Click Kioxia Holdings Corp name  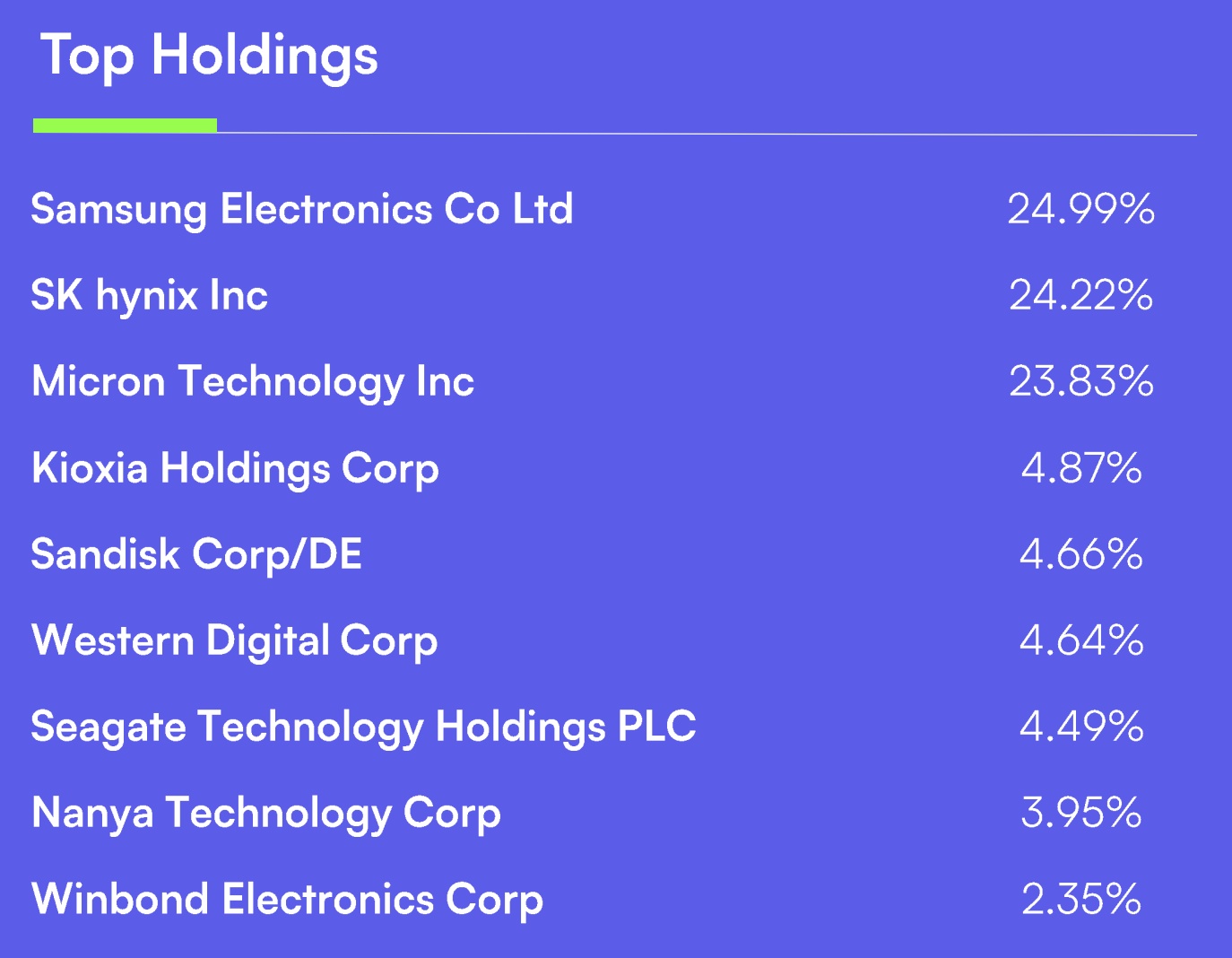[x=235, y=467]
